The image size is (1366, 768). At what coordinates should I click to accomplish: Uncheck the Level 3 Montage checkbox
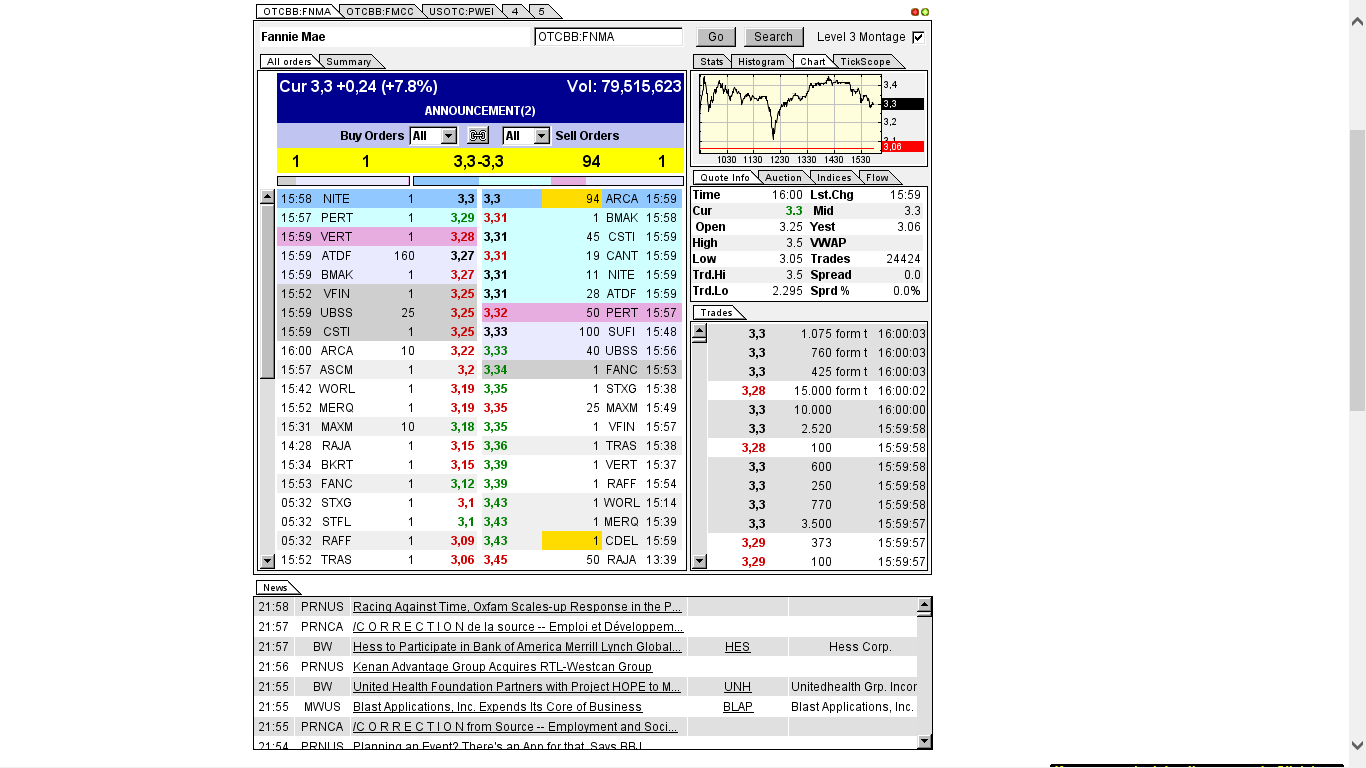coord(918,36)
